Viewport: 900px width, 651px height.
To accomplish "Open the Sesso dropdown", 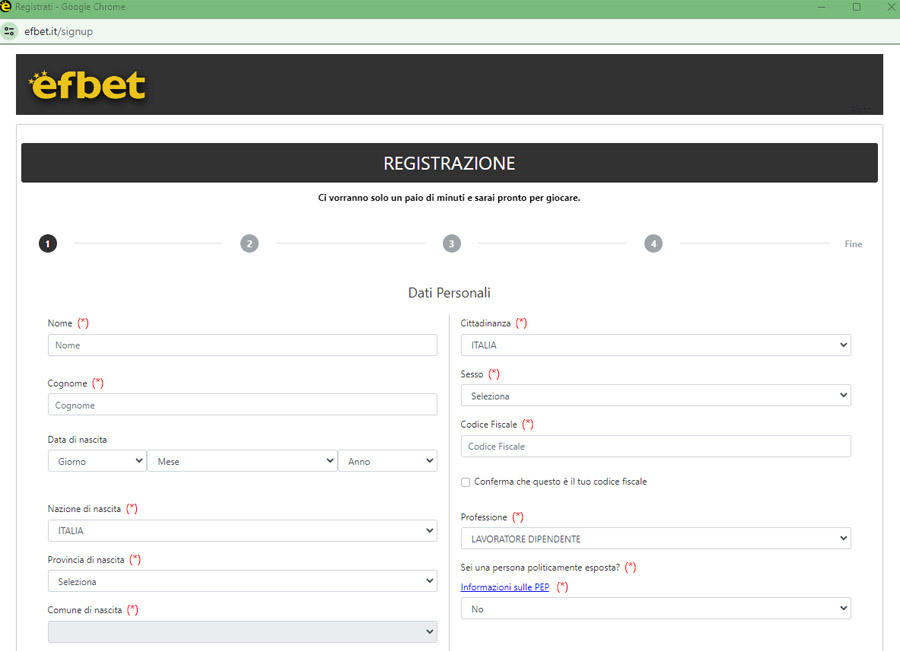I will tap(655, 396).
